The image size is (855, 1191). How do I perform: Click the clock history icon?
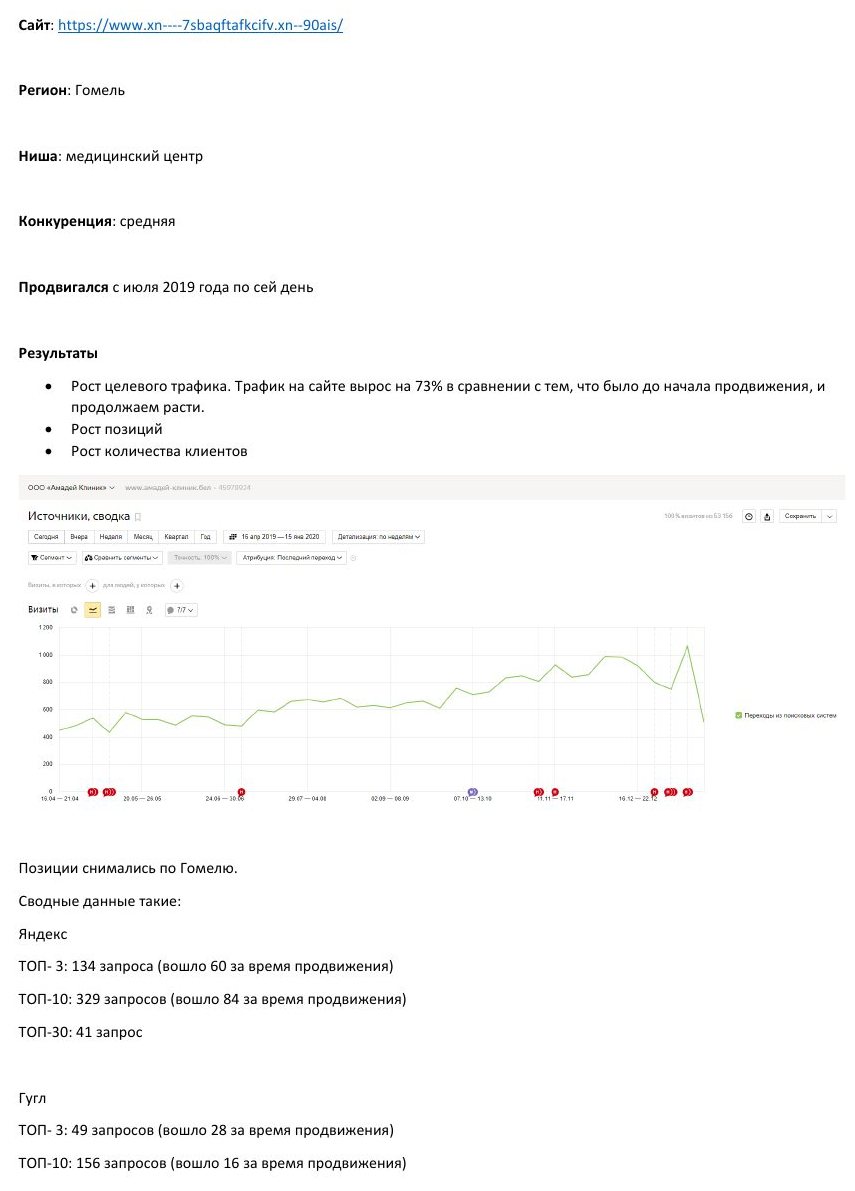click(749, 517)
